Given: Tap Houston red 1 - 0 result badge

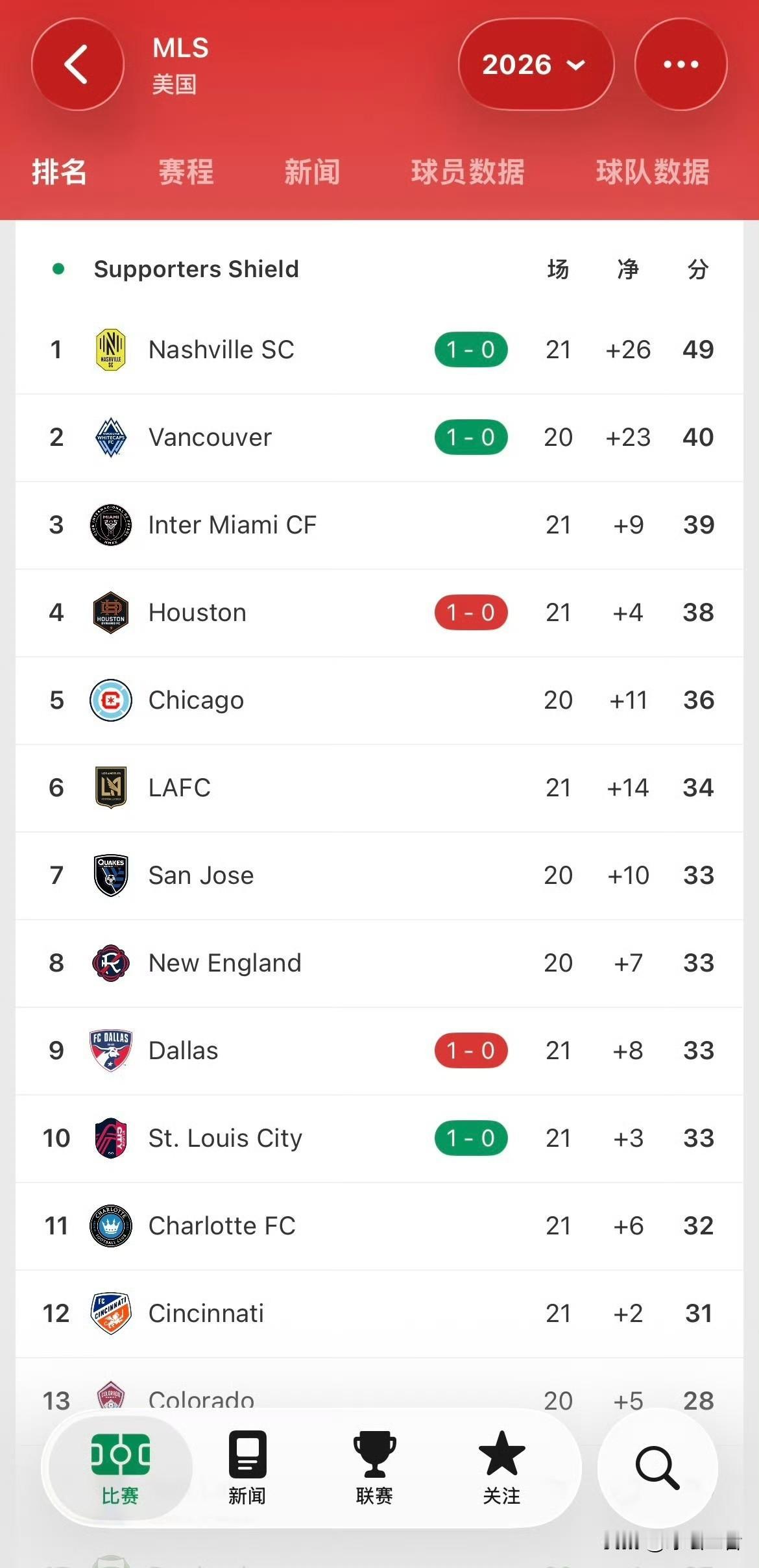Looking at the screenshot, I should pos(471,613).
